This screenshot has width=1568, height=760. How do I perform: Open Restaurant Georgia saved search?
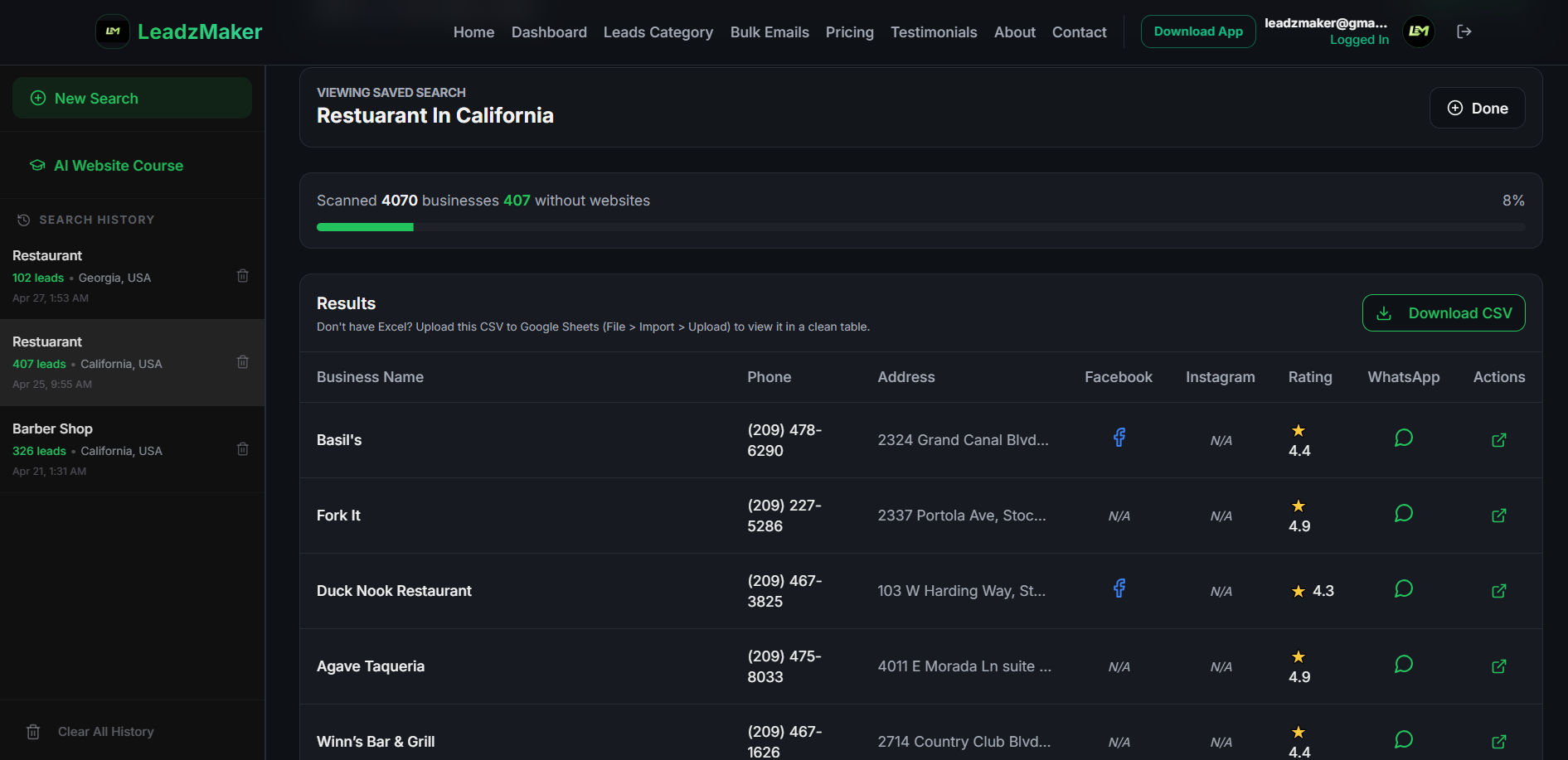pos(132,276)
